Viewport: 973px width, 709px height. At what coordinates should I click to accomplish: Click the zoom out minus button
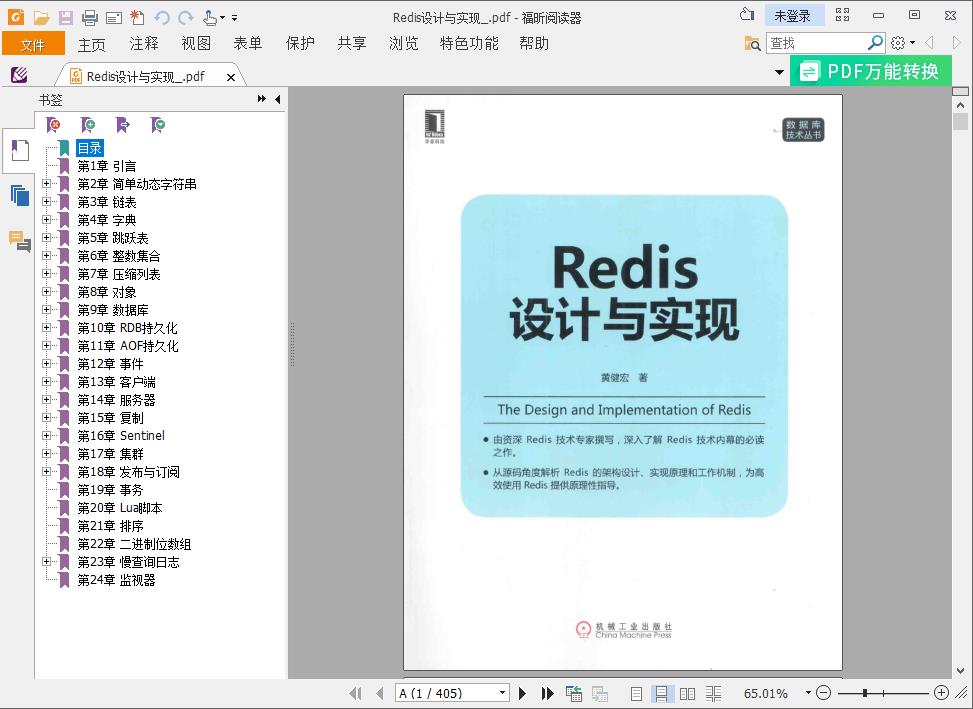click(823, 692)
